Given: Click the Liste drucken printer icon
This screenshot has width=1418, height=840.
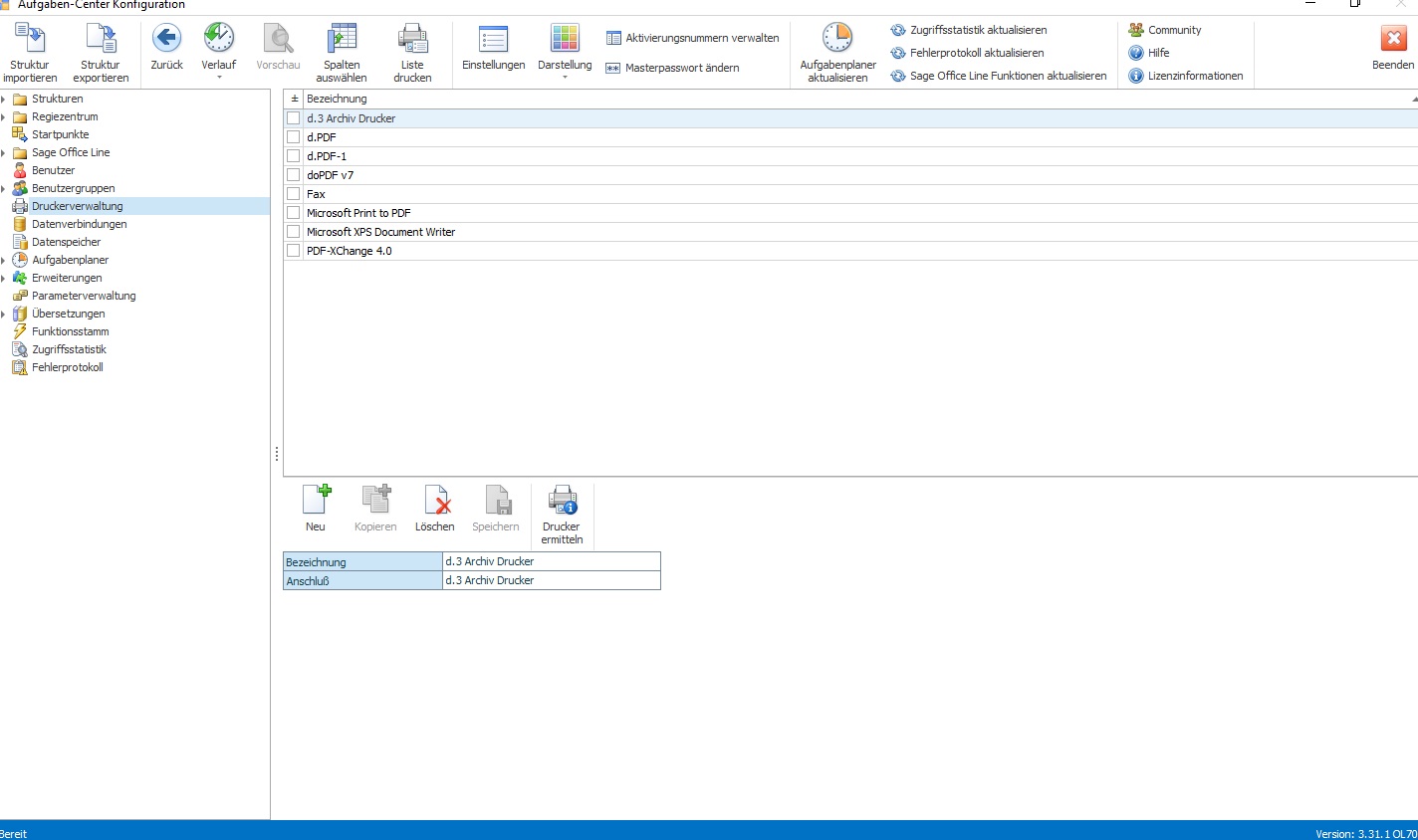Looking at the screenshot, I should pos(412,39).
